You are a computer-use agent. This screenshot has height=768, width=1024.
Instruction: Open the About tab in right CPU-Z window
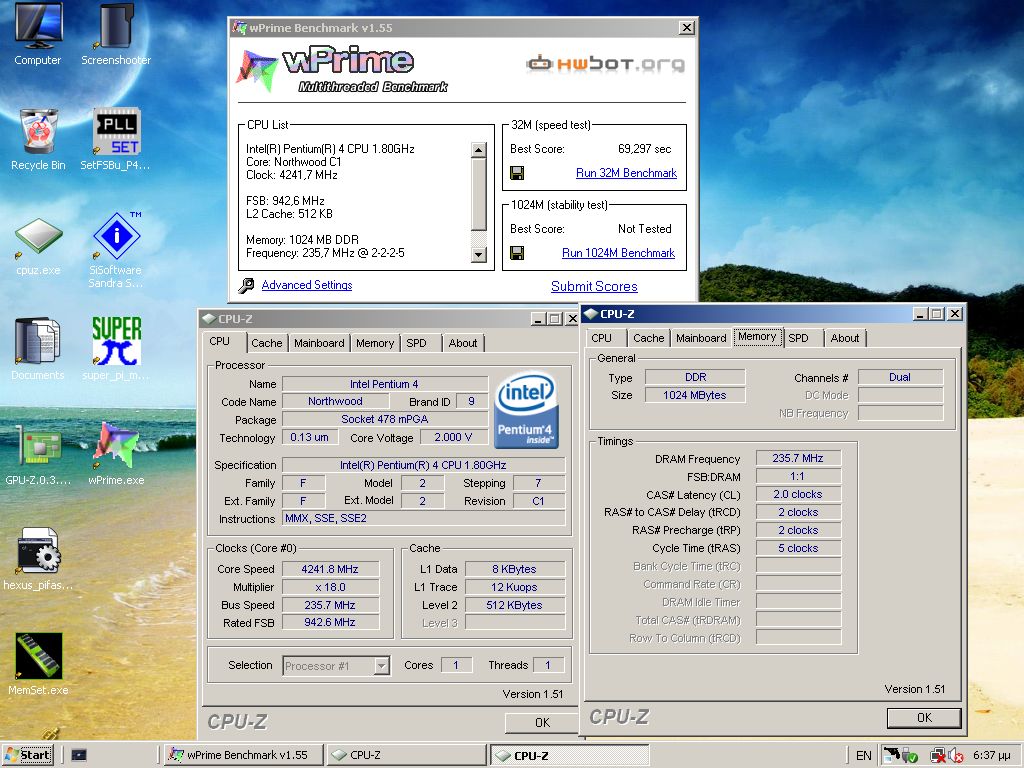[844, 338]
